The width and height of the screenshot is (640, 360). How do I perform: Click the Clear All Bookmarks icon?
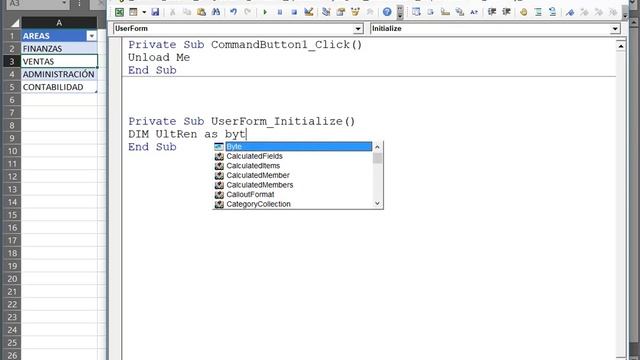(613, 12)
